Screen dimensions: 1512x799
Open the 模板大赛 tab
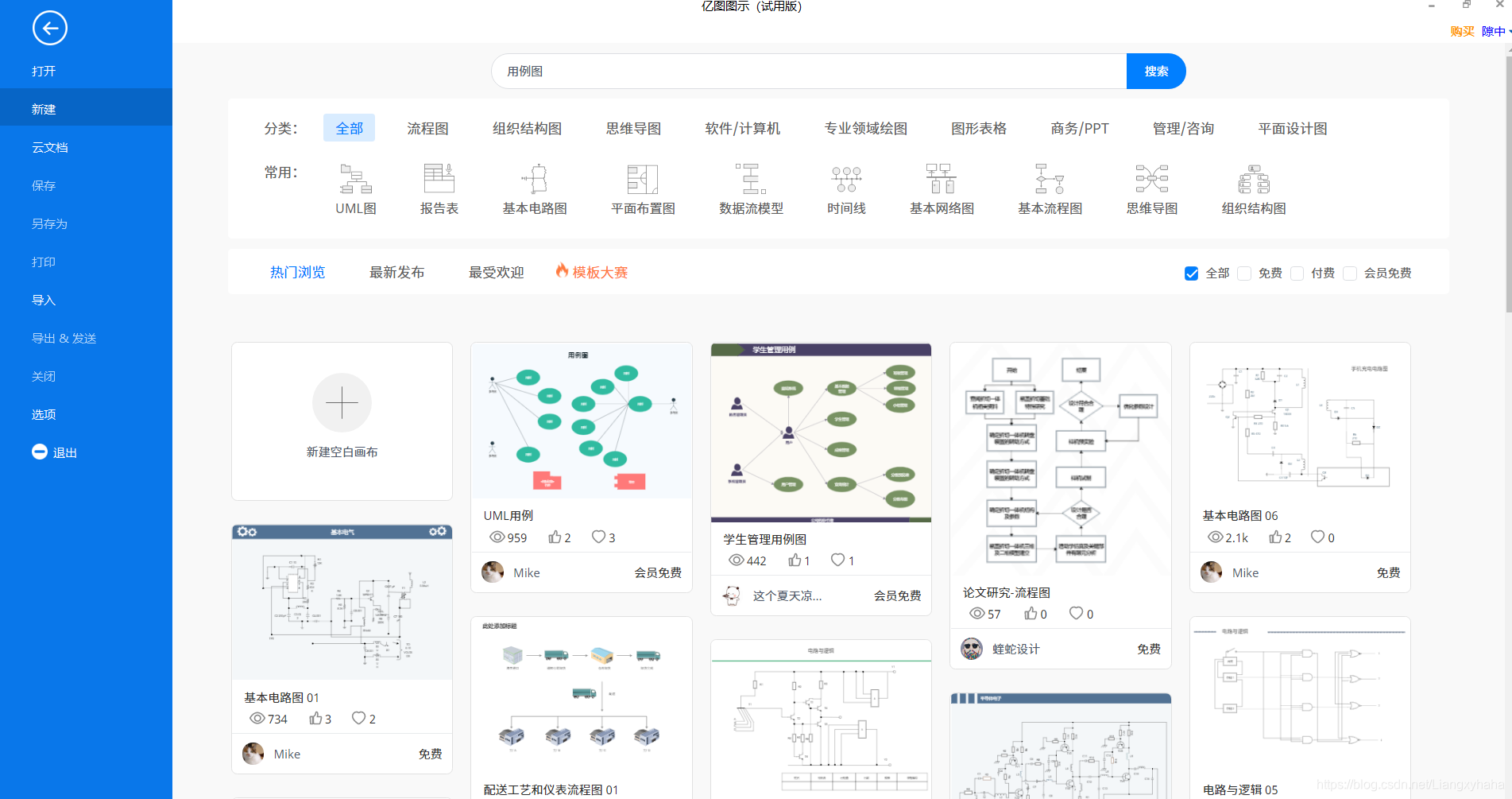[592, 272]
